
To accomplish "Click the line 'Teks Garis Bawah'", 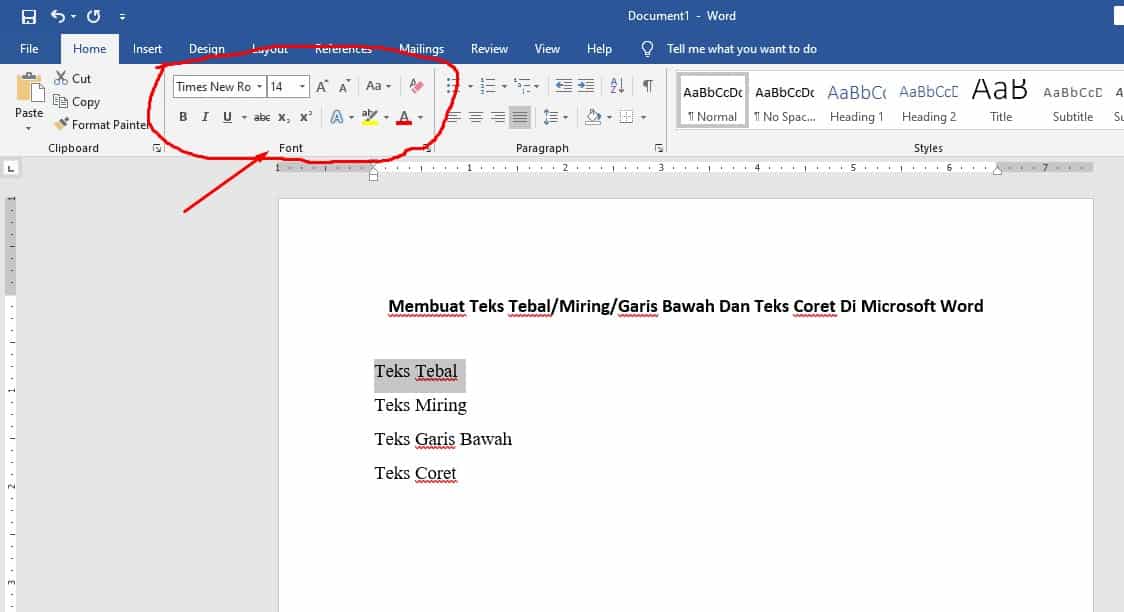I will click(443, 439).
